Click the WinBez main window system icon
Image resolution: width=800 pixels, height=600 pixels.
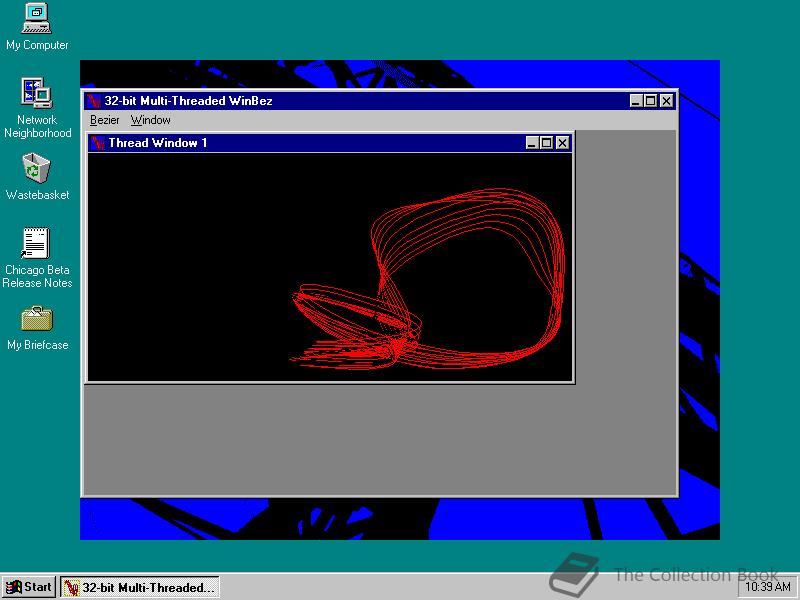(93, 101)
